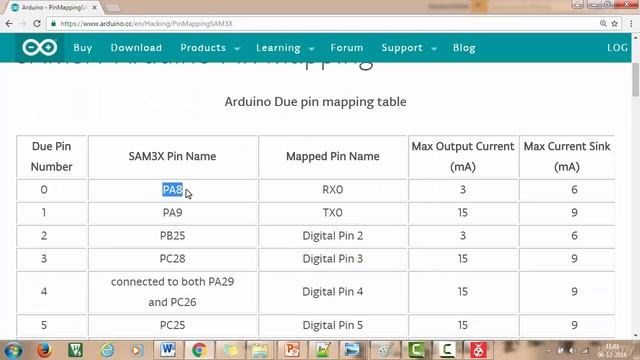Click the highlighted PA8 cell

click(173, 190)
